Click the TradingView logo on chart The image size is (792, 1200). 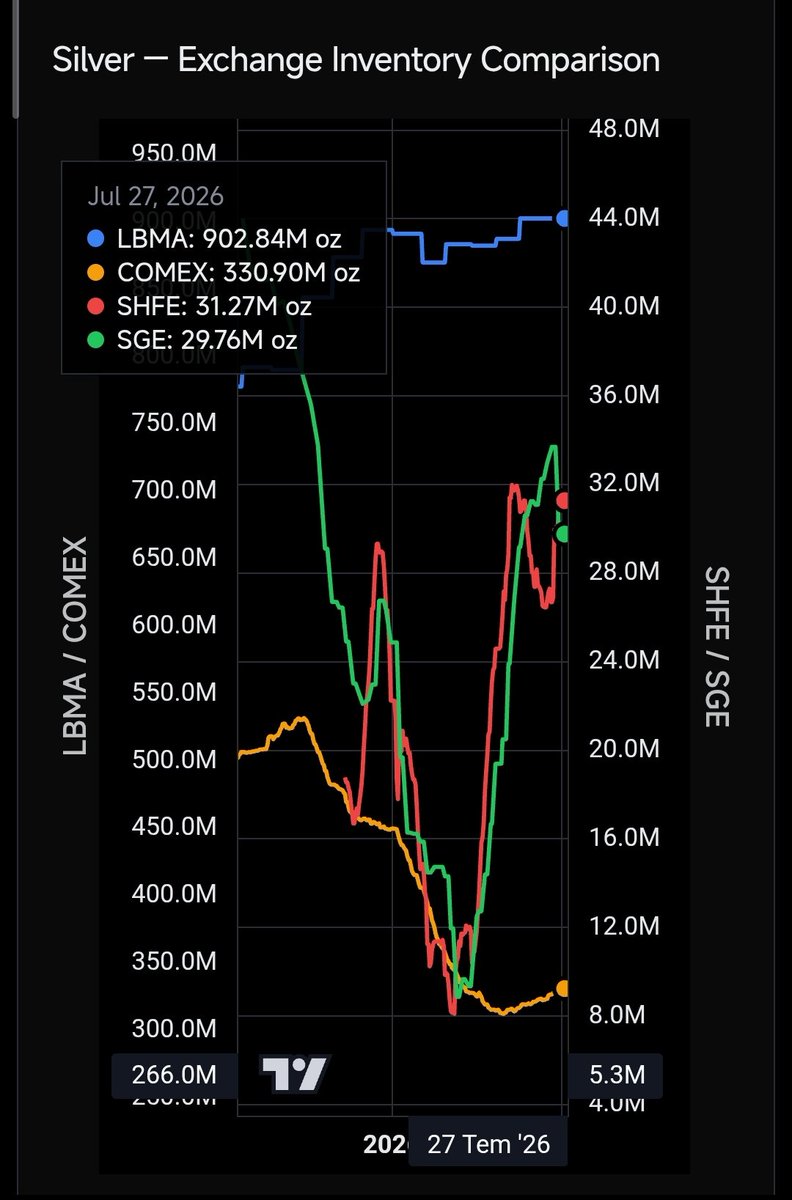pyautogui.click(x=294, y=1073)
